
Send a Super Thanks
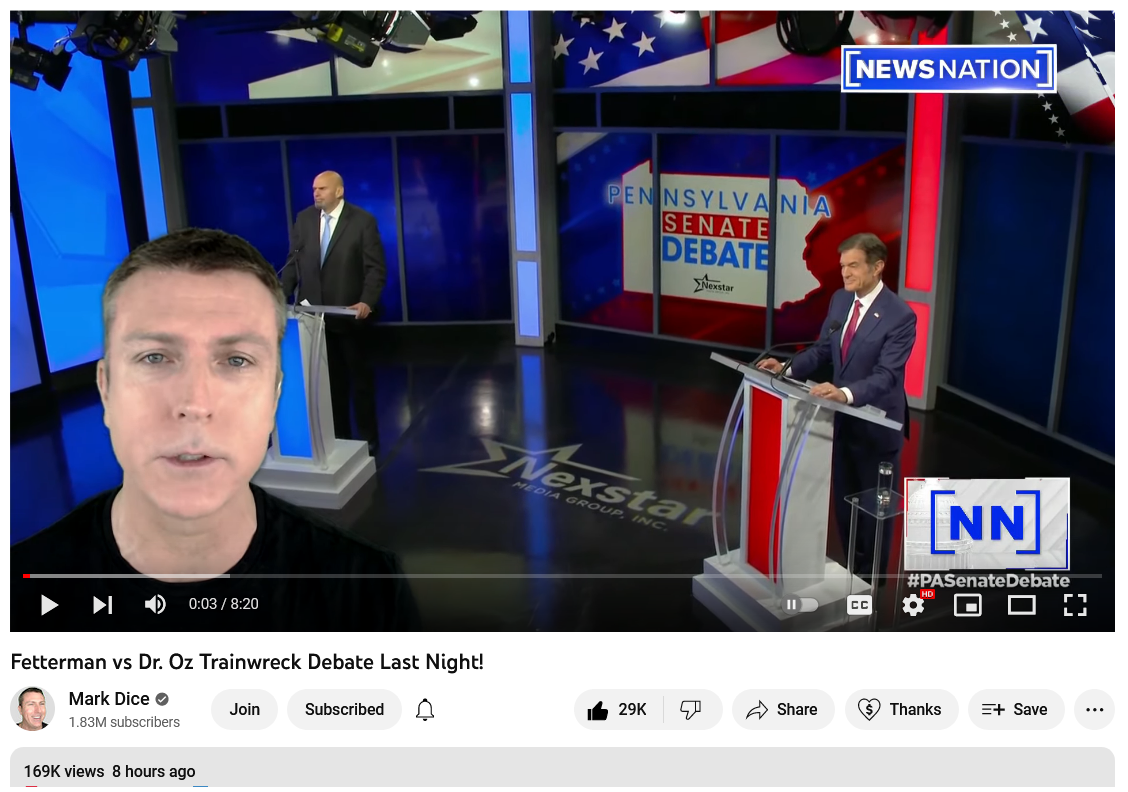click(901, 709)
